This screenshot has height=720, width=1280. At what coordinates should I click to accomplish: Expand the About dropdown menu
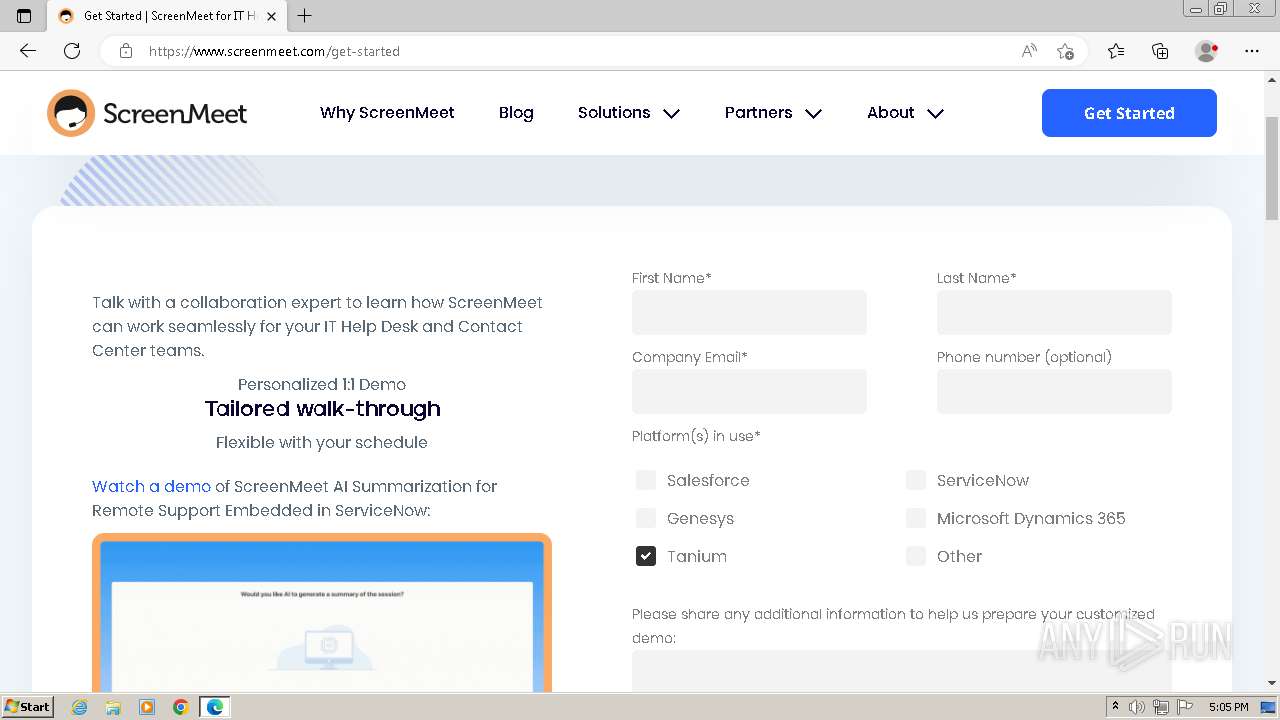click(905, 113)
